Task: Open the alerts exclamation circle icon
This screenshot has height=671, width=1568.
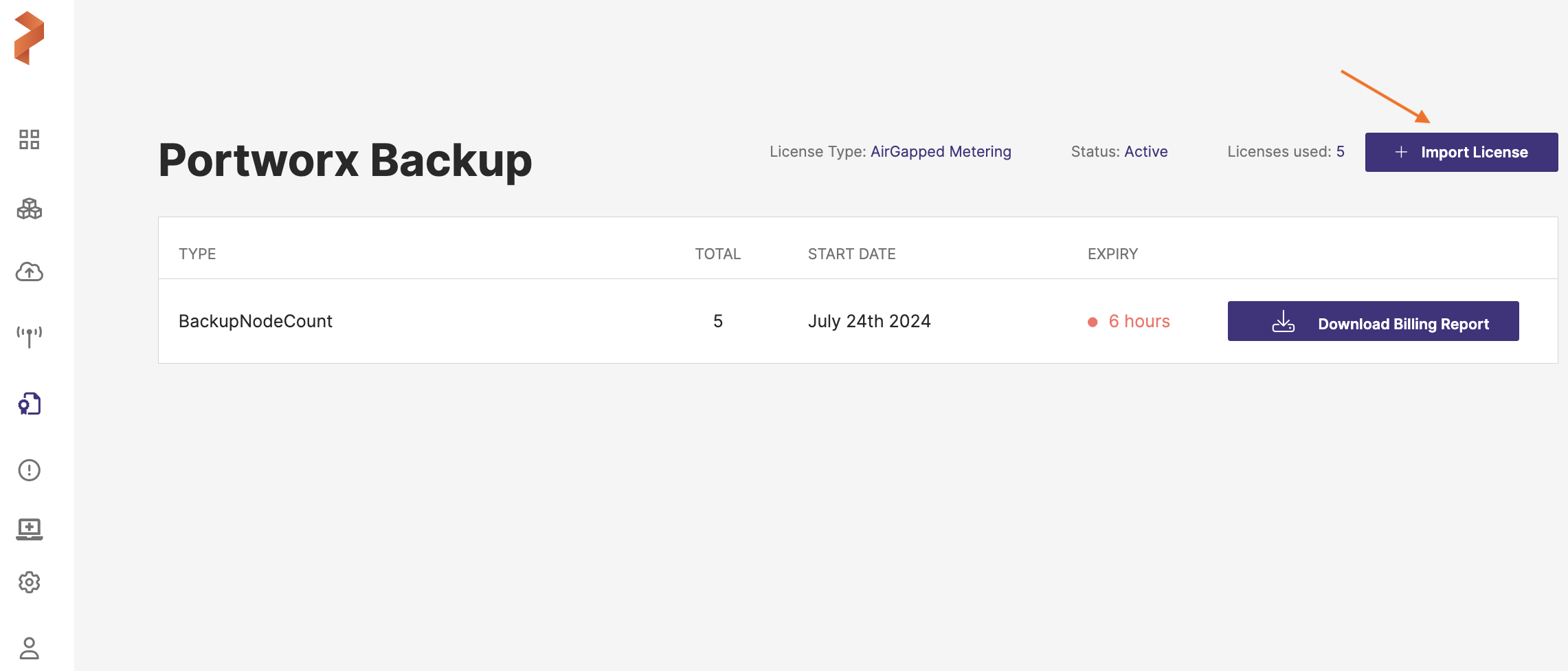Action: tap(29, 470)
